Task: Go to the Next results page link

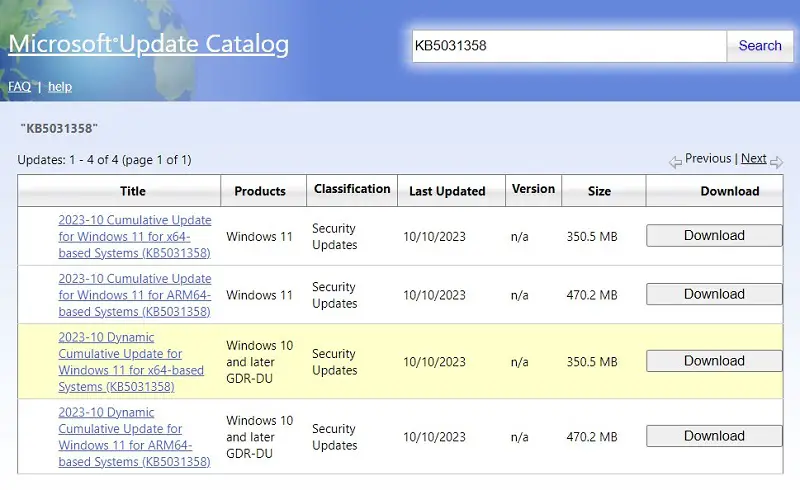Action: pyautogui.click(x=753, y=158)
